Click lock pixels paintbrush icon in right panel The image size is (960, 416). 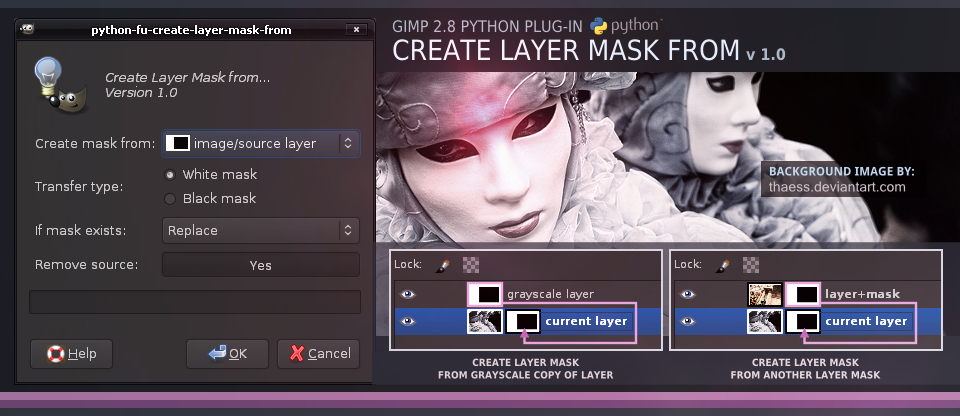(724, 265)
